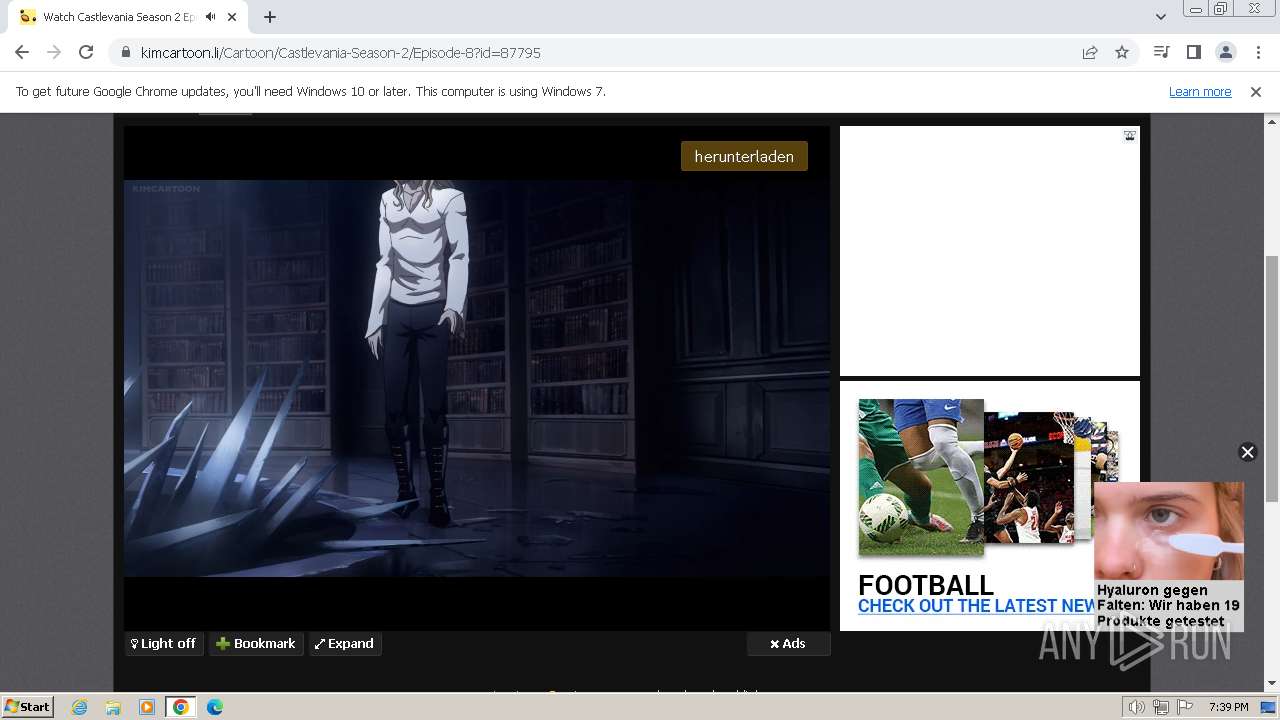The width and height of the screenshot is (1280, 720).
Task: Toggle the Chrome side panel
Action: pyautogui.click(x=1193, y=52)
